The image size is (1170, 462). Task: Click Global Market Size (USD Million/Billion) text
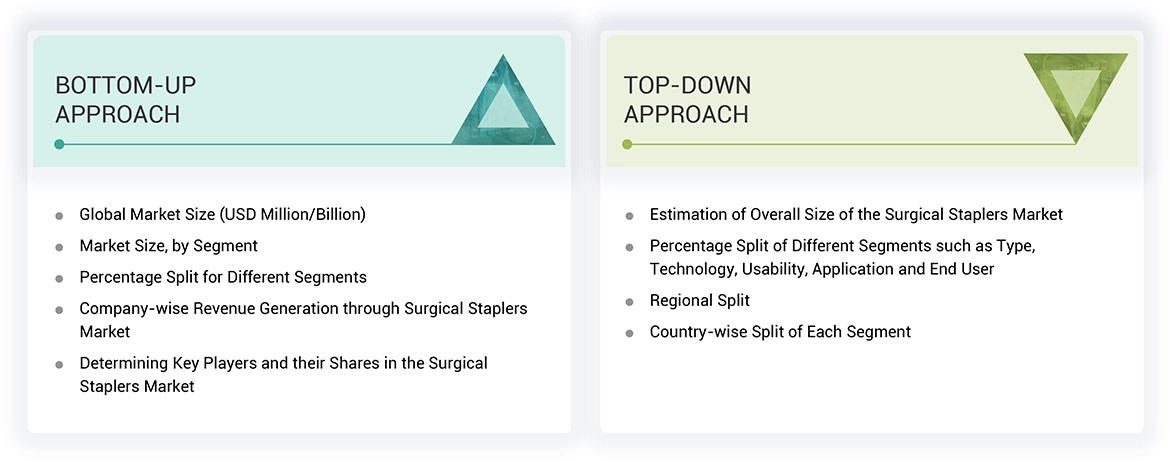pos(222,214)
